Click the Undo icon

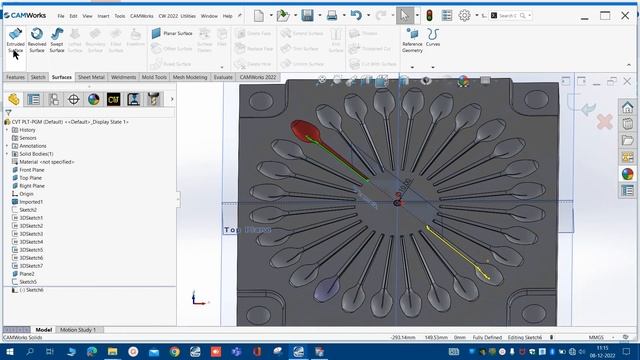tap(356, 16)
